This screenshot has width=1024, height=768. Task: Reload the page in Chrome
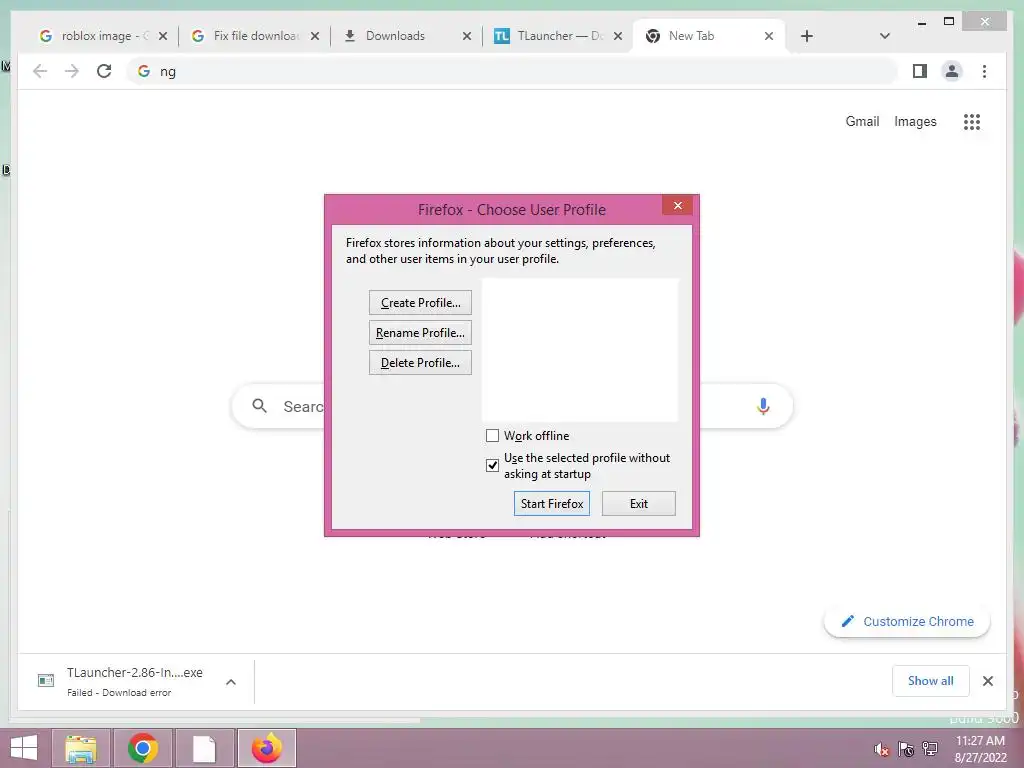pos(104,71)
